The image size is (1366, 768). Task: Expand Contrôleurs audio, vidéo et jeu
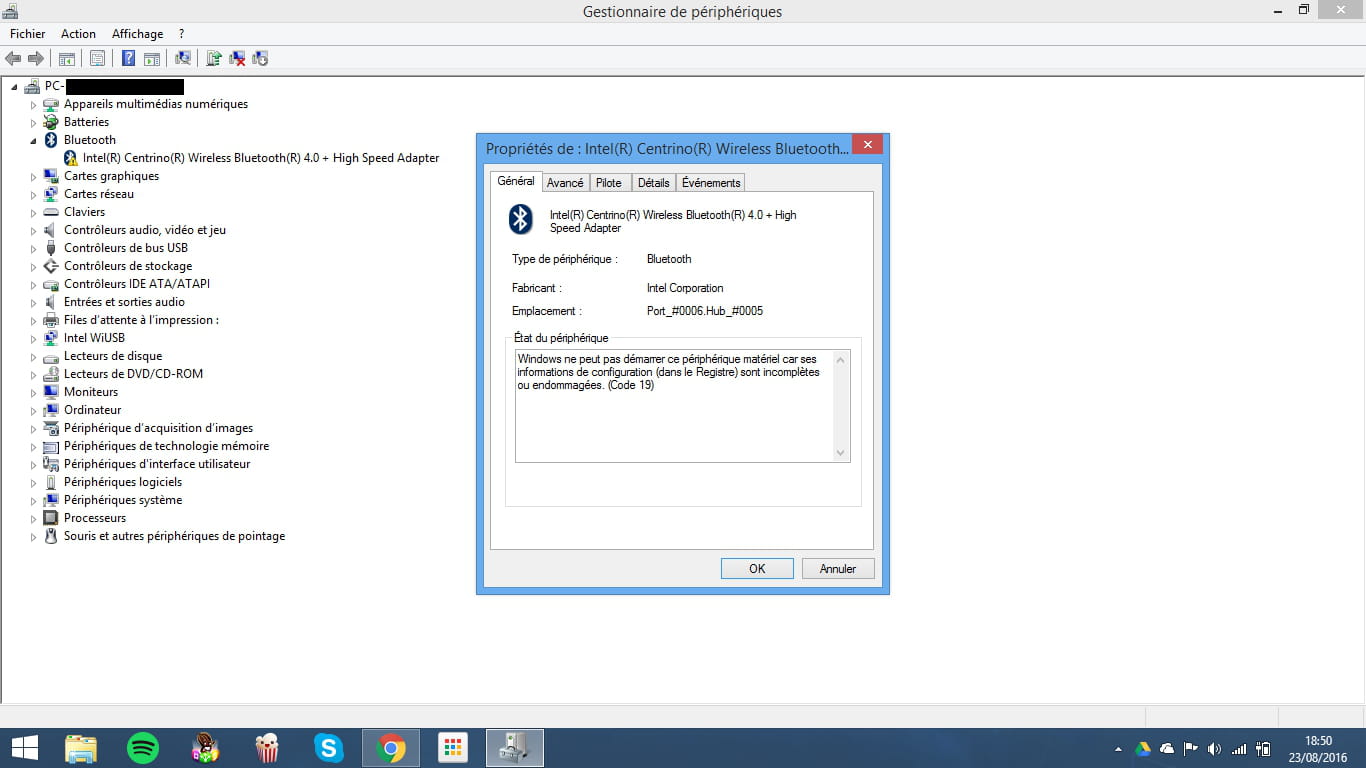[33, 231]
